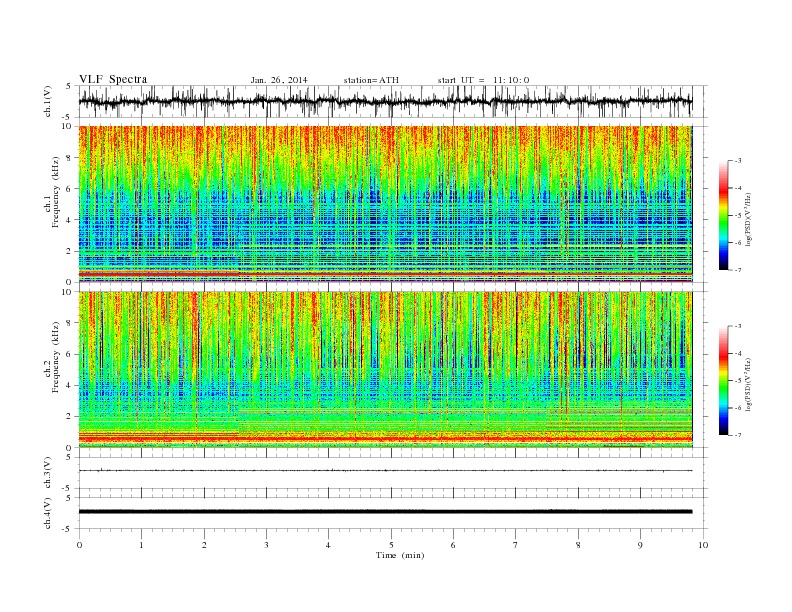The image size is (792, 612).
Task: Click the '3' tick on time axis
Action: pyautogui.click(x=266, y=545)
